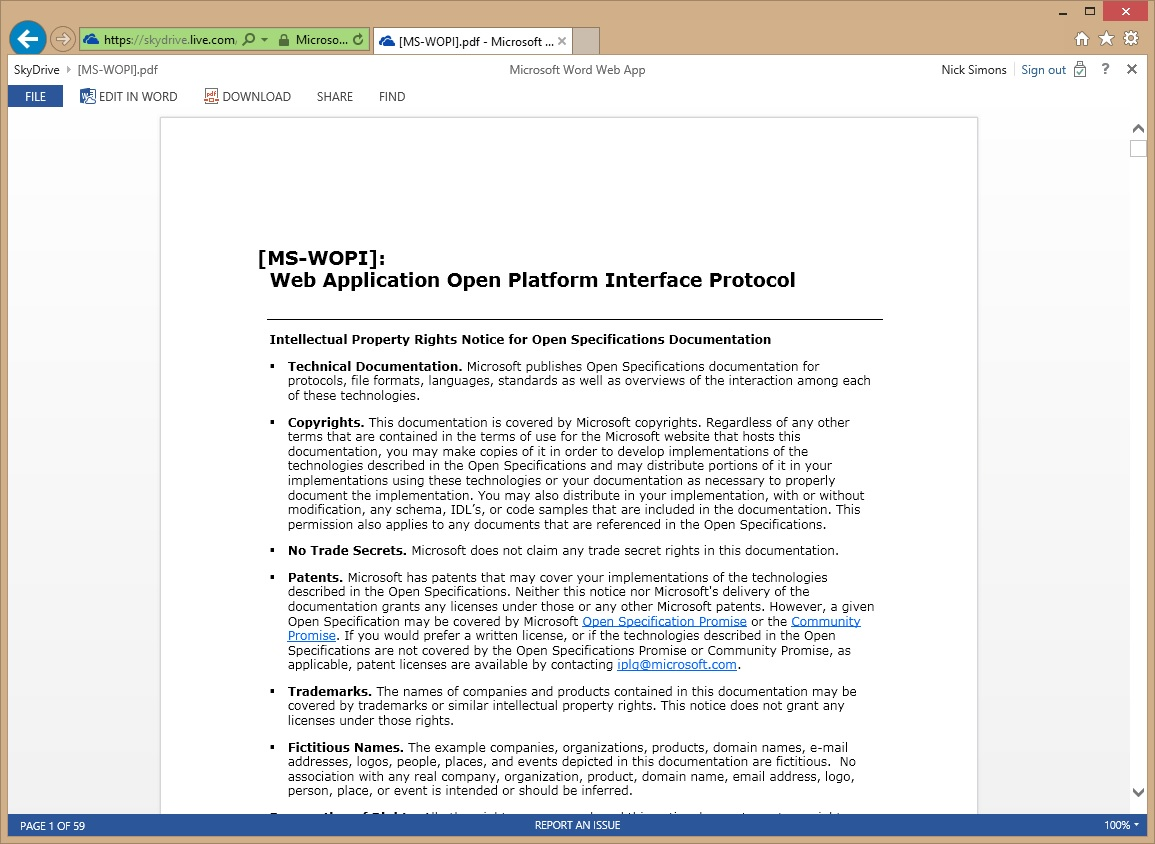Open FIND to search the document

tap(391, 96)
